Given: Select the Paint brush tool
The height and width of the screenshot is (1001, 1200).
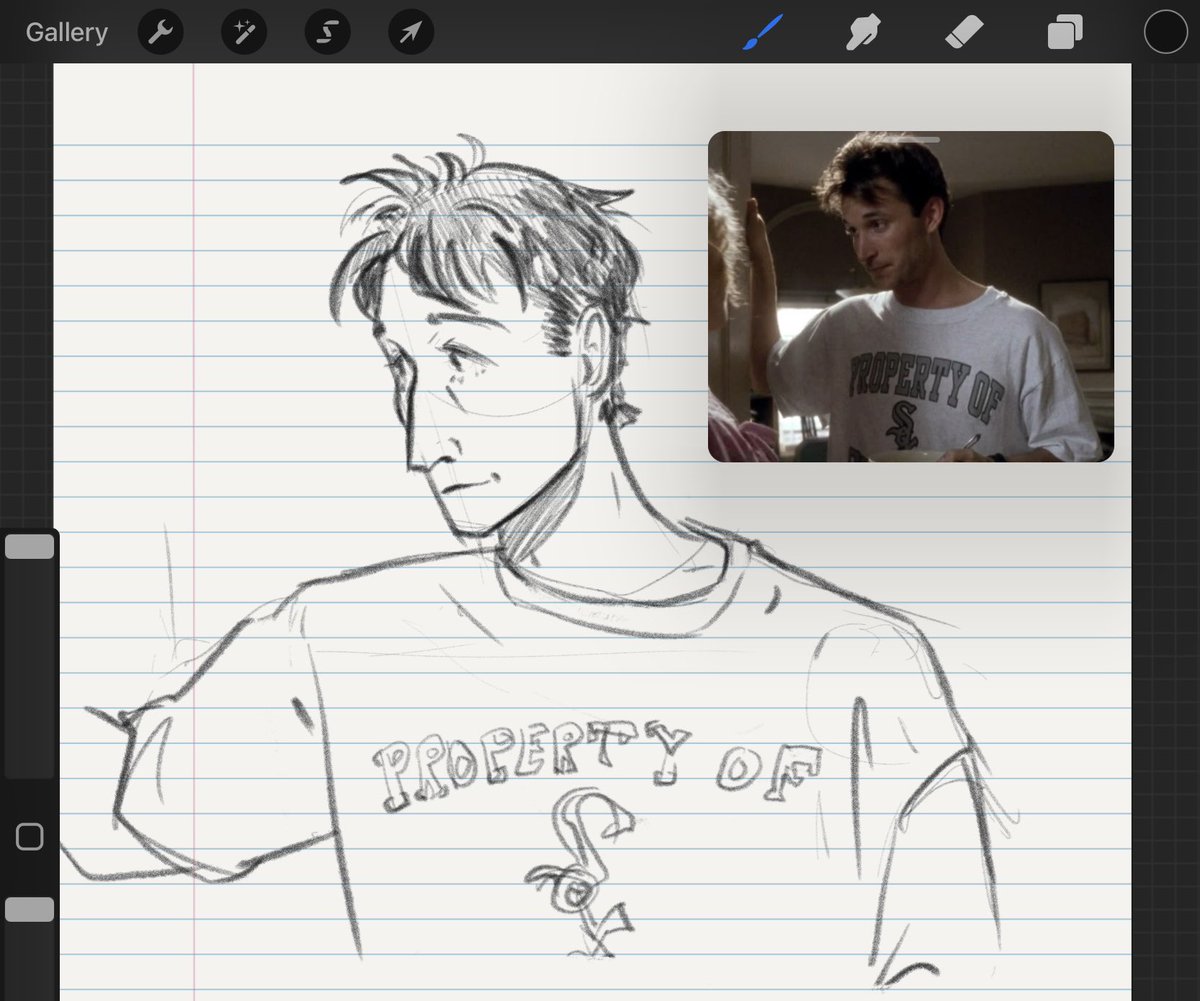Looking at the screenshot, I should tap(762, 33).
